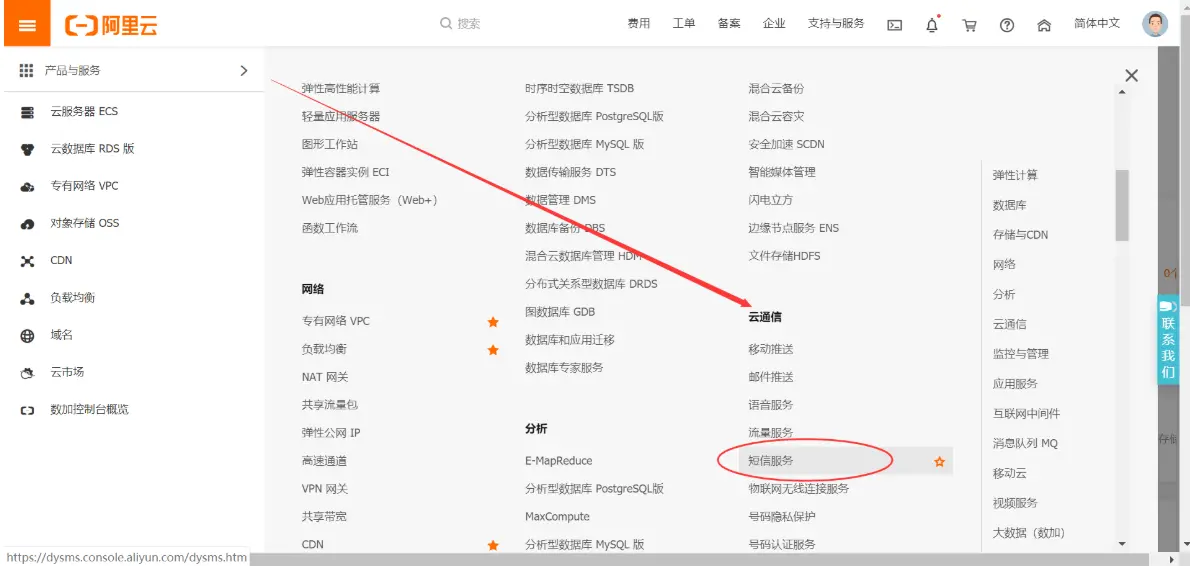Open 号码隐私保护 link
The image size is (1190, 566).
coord(782,517)
